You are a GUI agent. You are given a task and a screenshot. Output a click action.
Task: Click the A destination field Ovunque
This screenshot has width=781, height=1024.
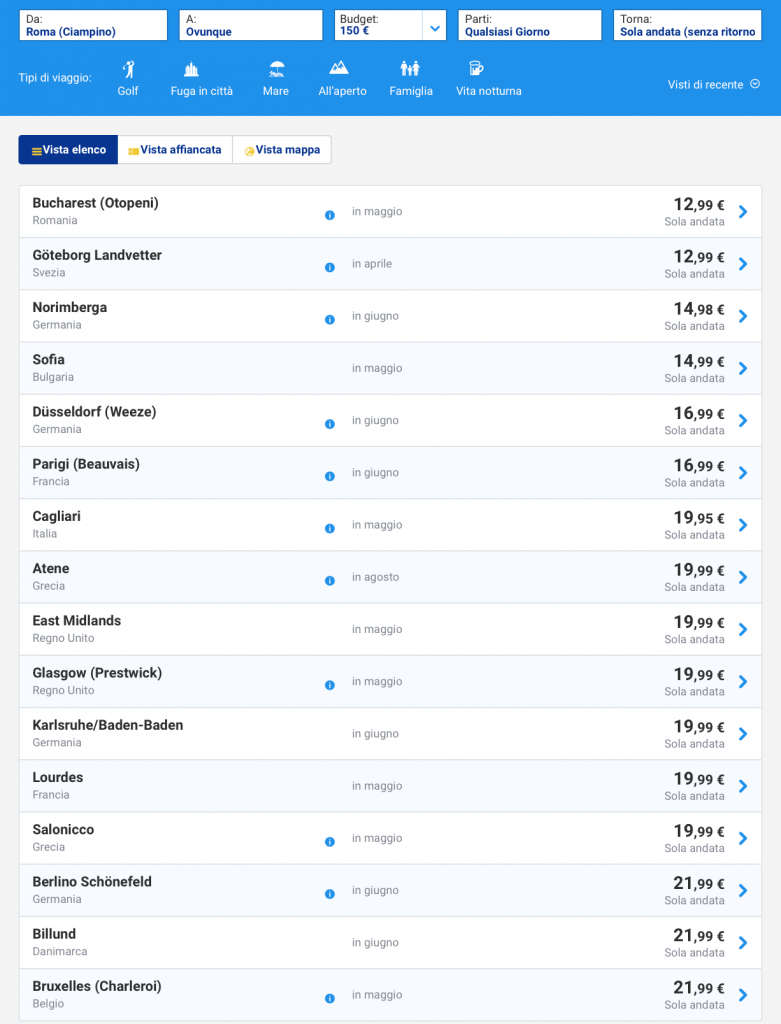point(250,26)
